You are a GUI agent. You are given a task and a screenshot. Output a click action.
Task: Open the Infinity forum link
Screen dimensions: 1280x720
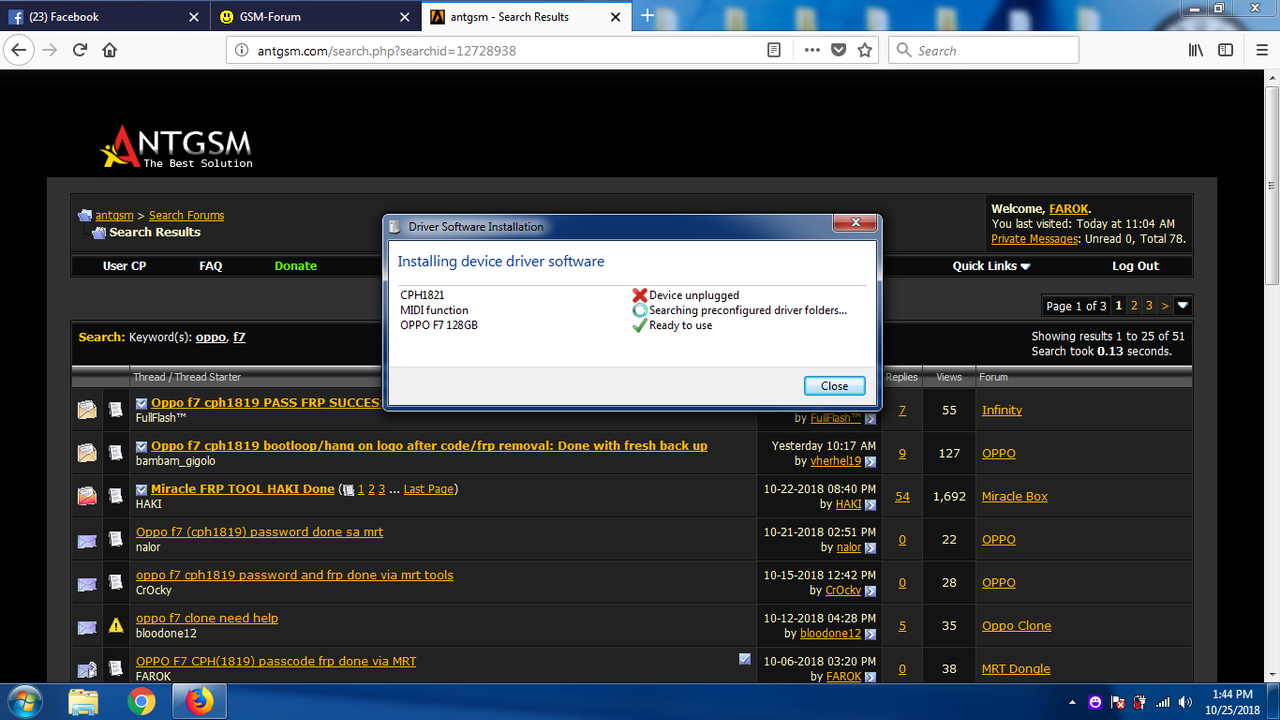(1002, 410)
